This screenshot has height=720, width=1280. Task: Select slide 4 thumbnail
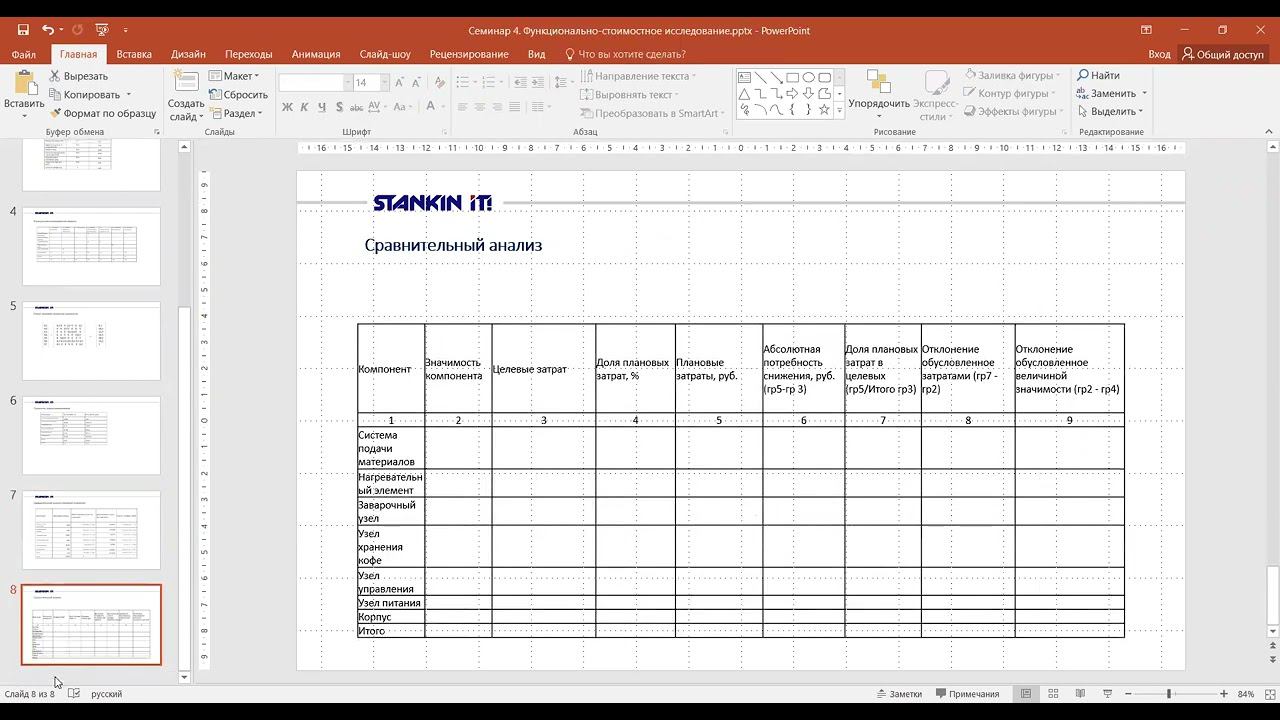click(x=91, y=247)
